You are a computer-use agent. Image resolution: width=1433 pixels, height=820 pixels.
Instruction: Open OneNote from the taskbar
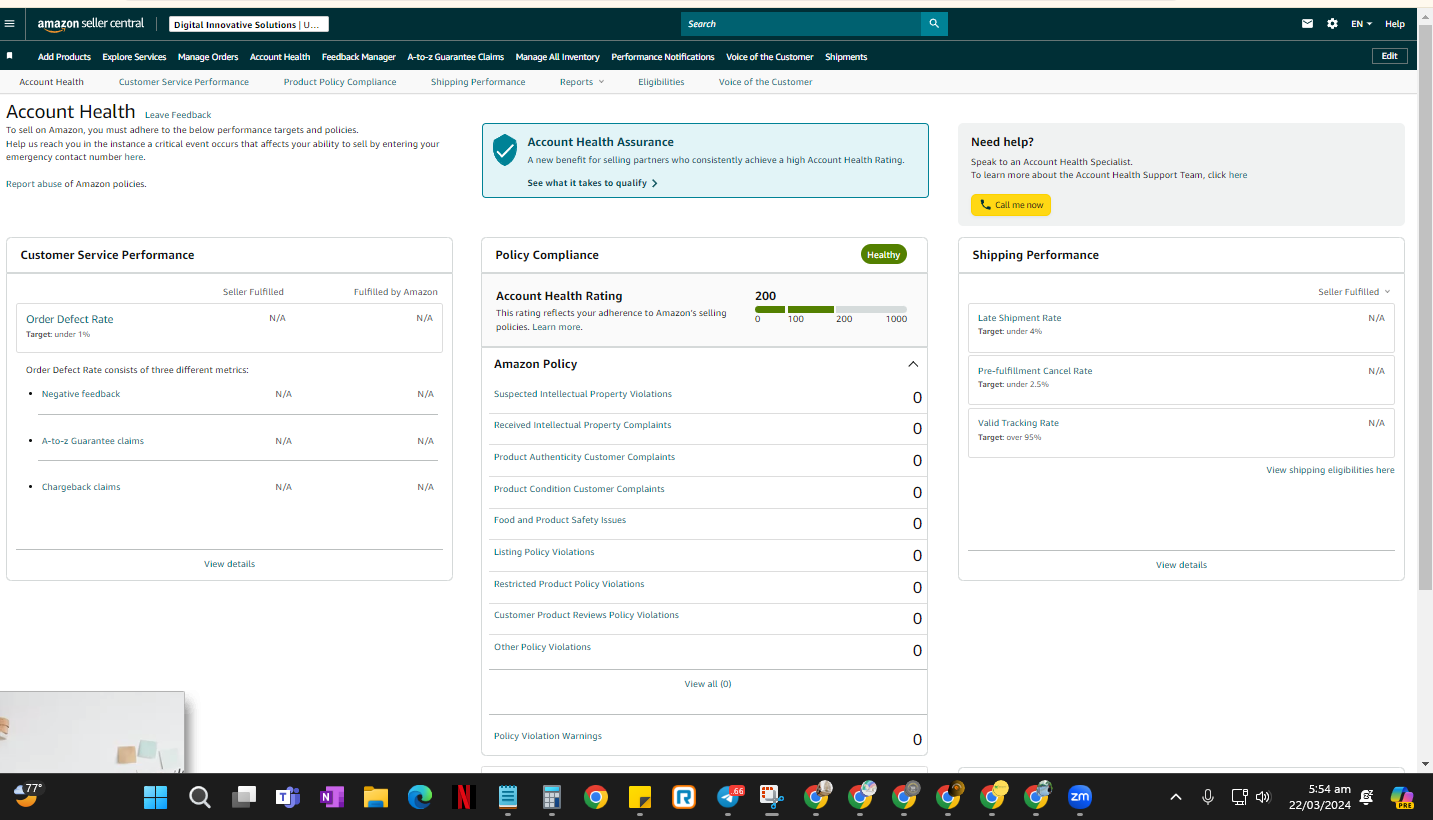click(332, 797)
